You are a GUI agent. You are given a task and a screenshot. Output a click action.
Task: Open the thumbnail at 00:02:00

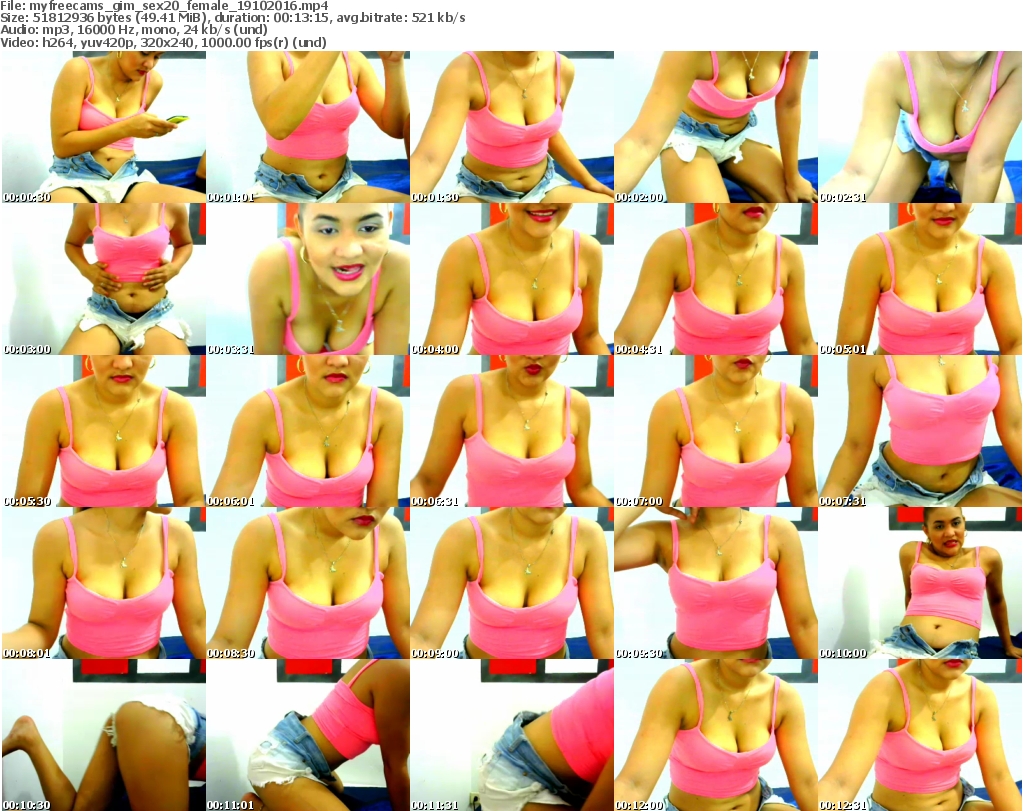pyautogui.click(x=715, y=127)
